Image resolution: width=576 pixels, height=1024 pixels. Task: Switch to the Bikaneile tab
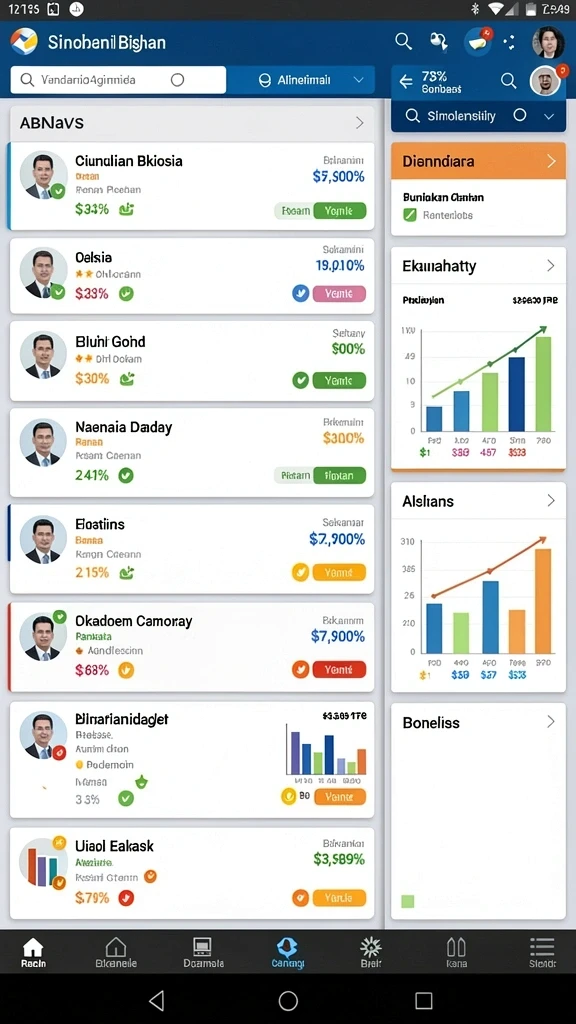pos(116,952)
